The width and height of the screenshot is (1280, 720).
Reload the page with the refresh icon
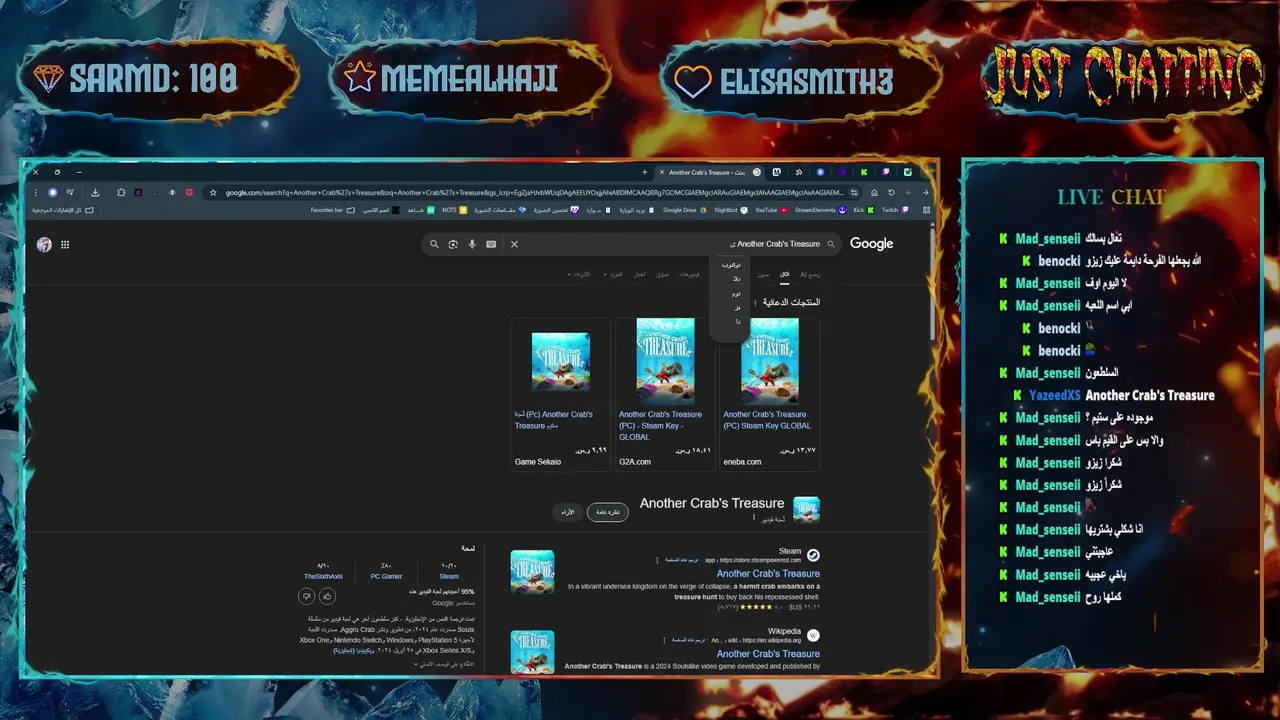pyautogui.click(x=891, y=192)
